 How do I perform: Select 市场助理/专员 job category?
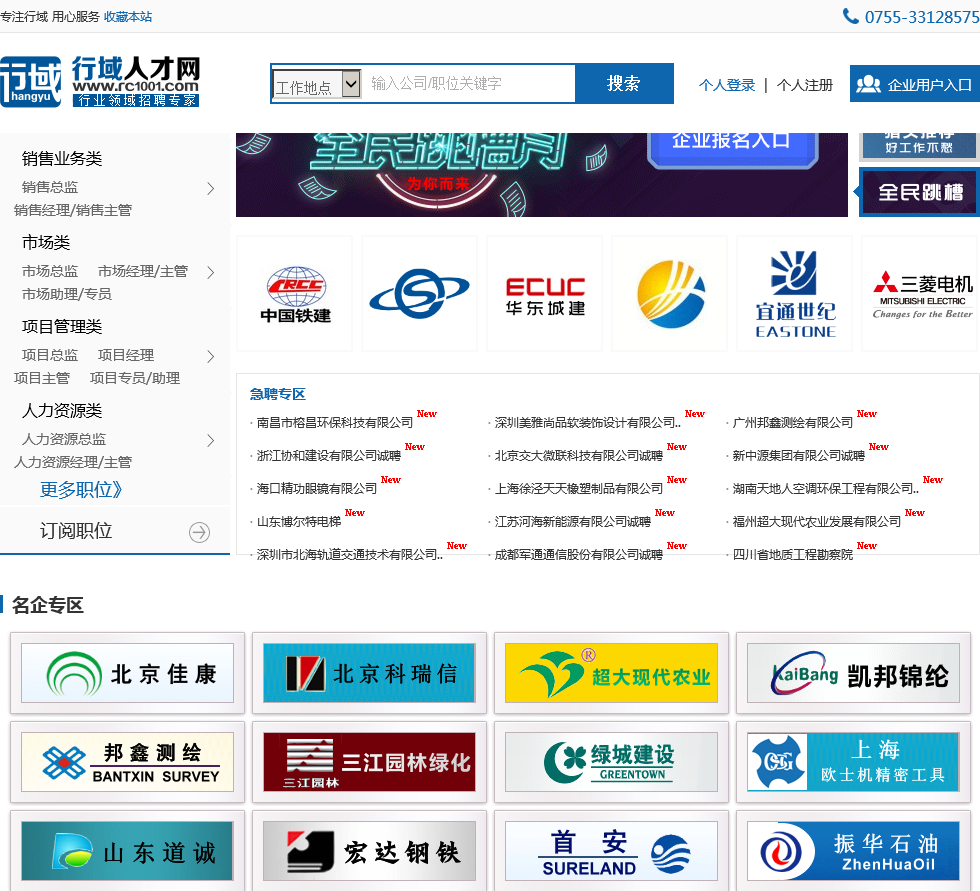coord(67,294)
